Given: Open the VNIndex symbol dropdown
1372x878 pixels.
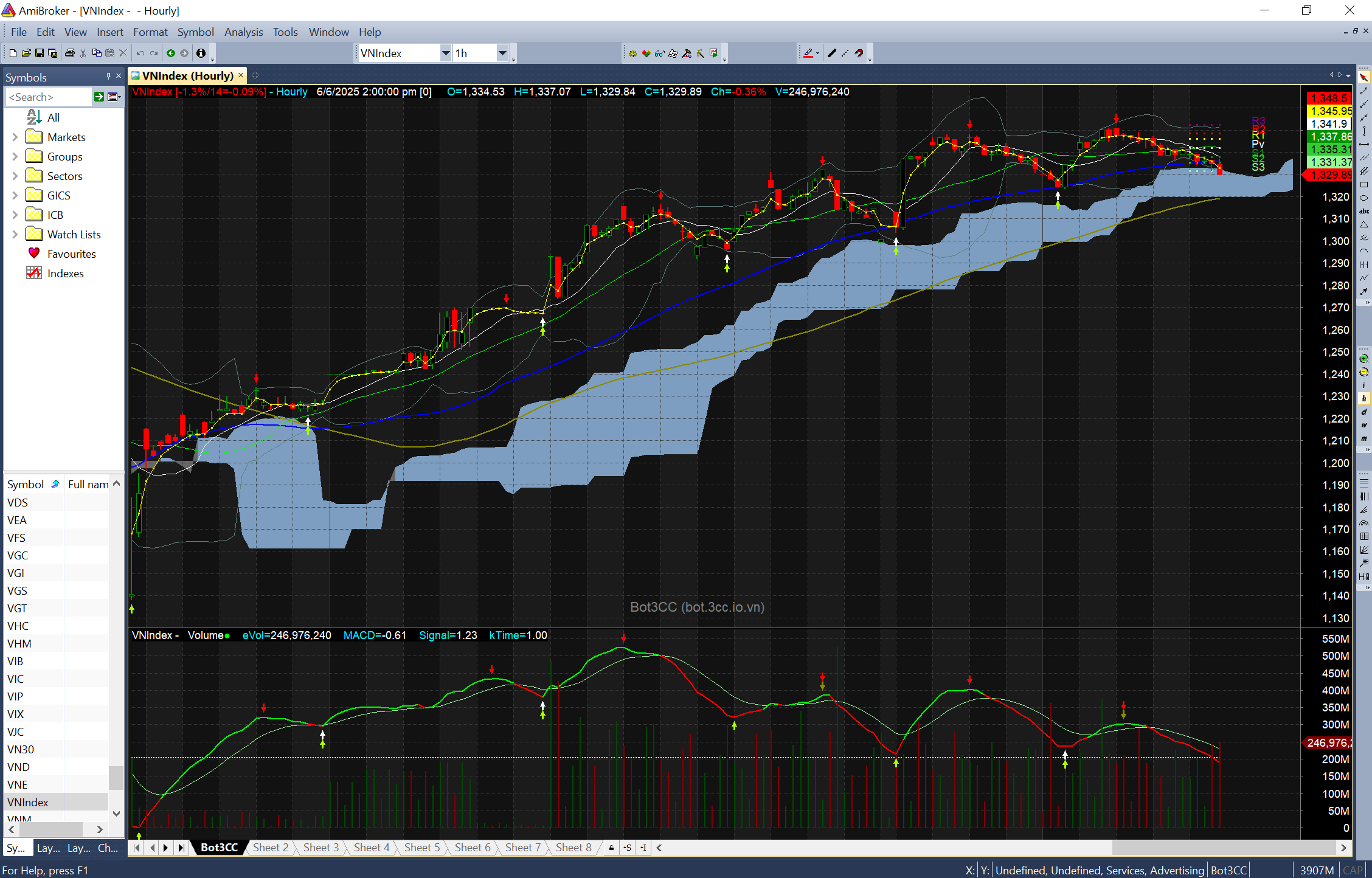Looking at the screenshot, I should pos(445,54).
